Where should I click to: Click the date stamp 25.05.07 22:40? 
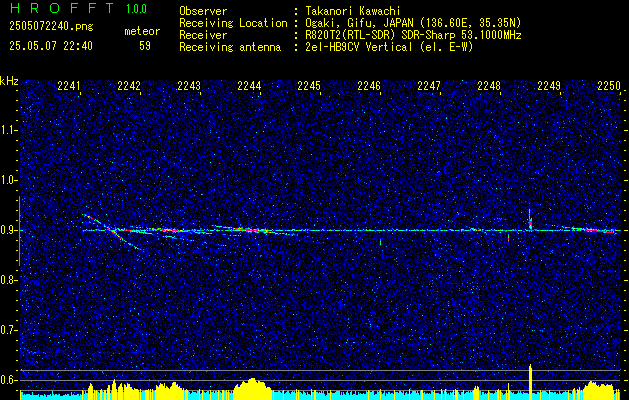click(51, 46)
